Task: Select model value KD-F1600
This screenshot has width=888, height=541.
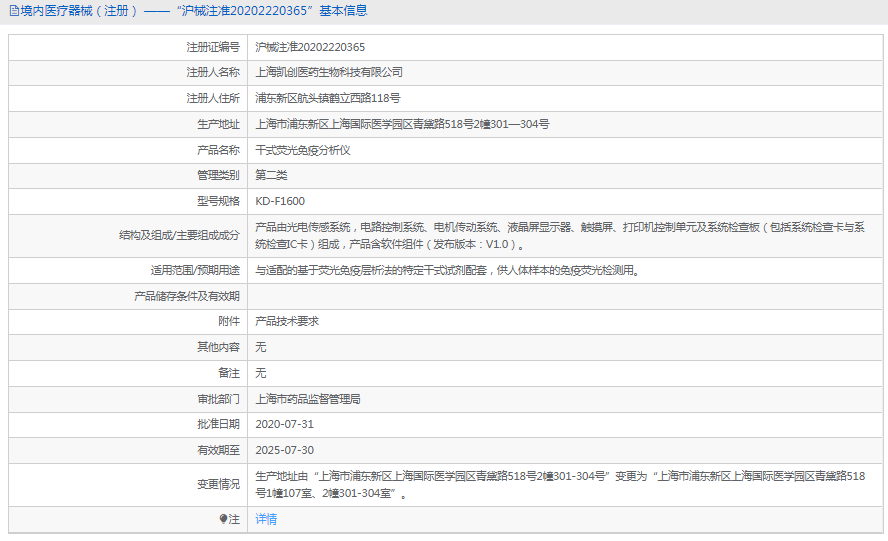Action: tap(280, 201)
